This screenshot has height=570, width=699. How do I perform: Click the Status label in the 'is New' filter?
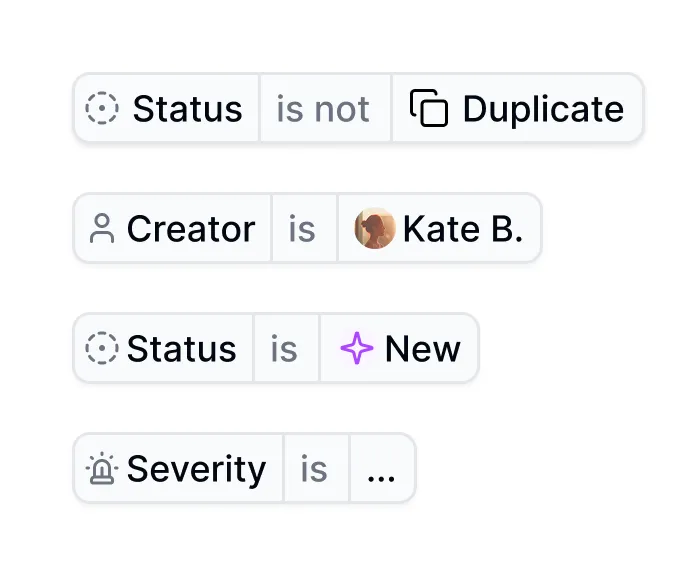(x=181, y=348)
